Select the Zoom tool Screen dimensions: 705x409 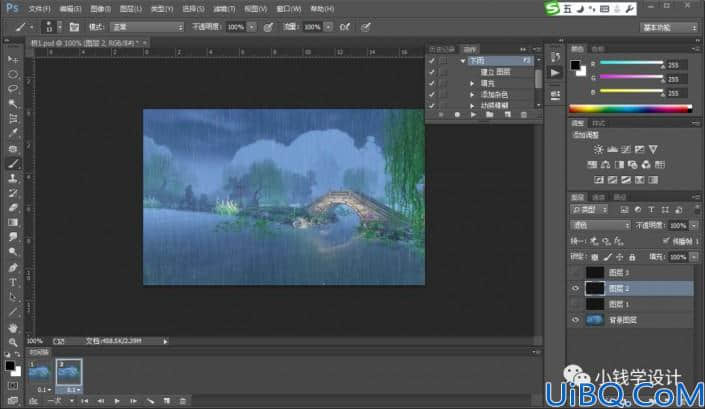(13, 342)
